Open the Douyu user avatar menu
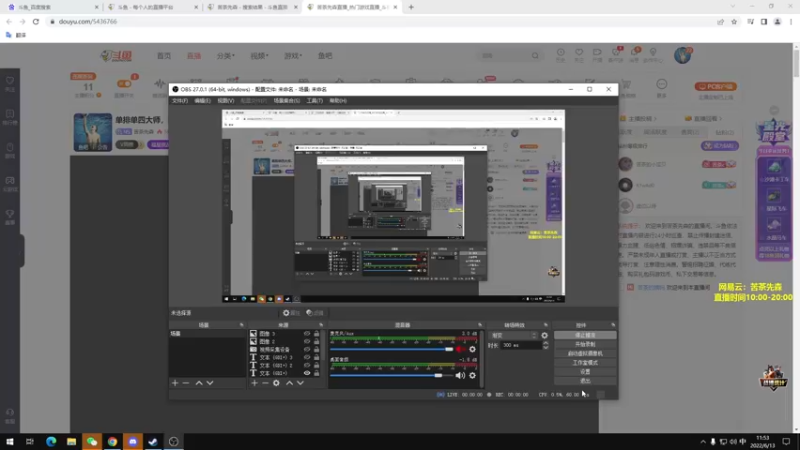 tap(682, 56)
